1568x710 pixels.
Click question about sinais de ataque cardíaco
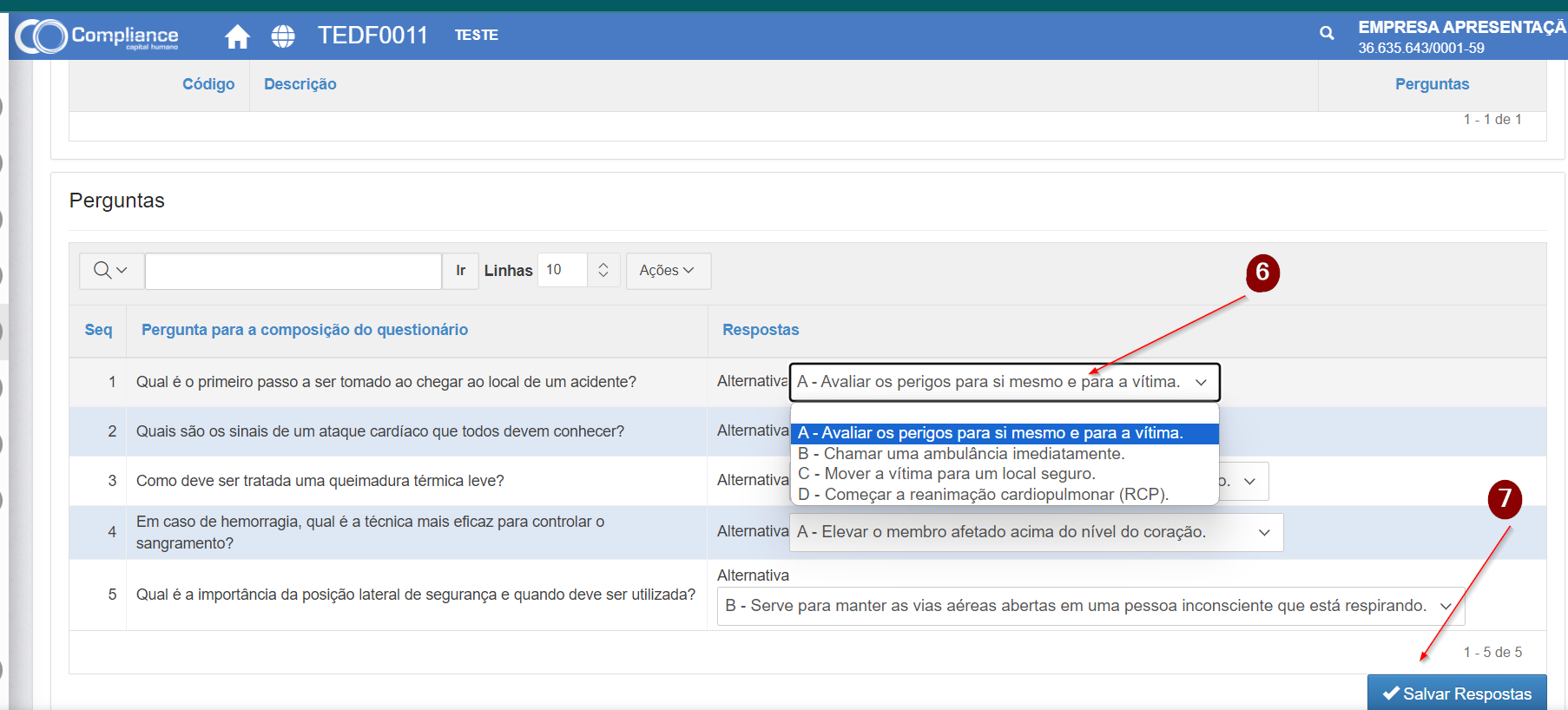coord(380,431)
